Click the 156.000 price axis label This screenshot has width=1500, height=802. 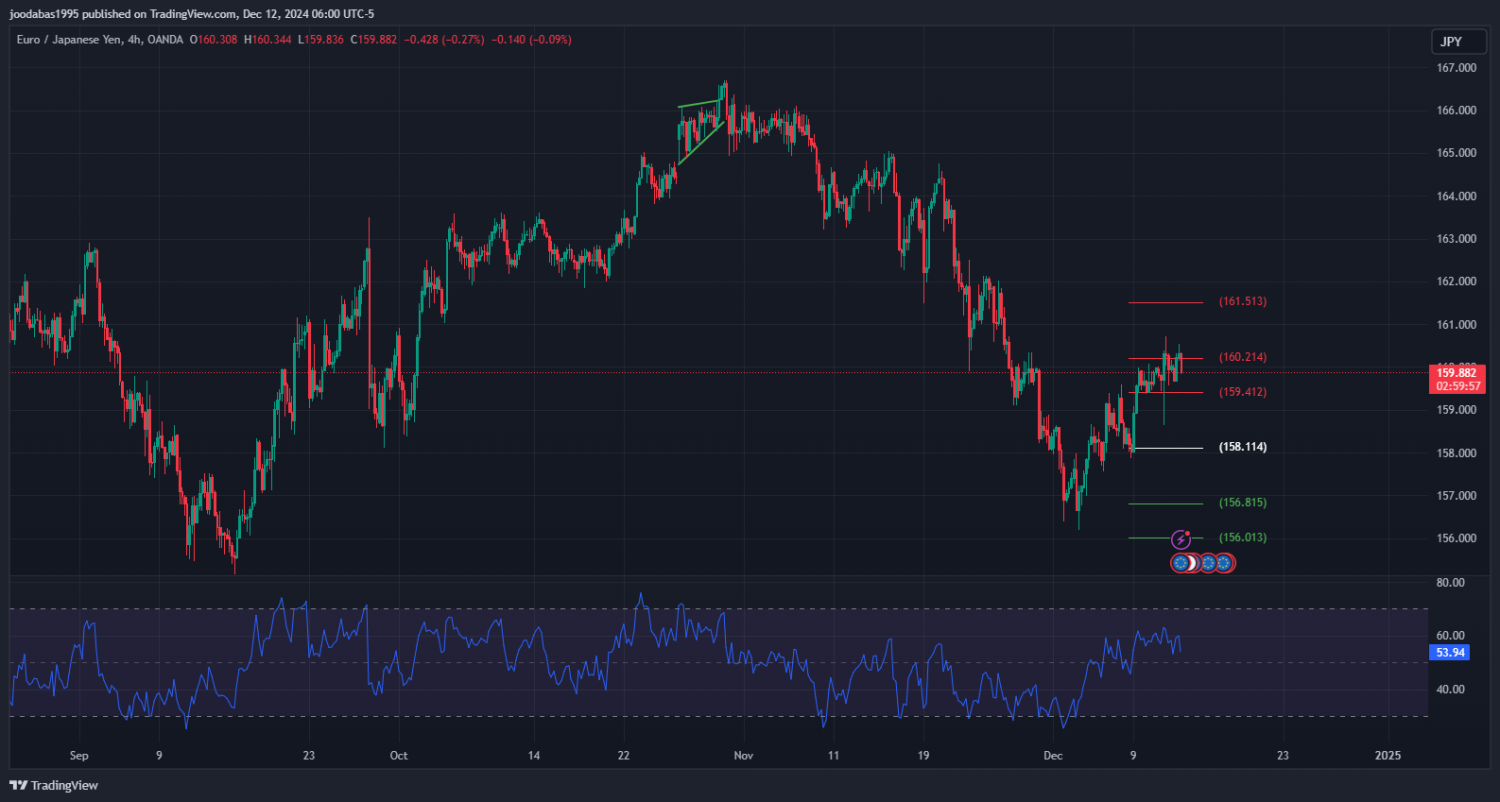tap(1456, 538)
